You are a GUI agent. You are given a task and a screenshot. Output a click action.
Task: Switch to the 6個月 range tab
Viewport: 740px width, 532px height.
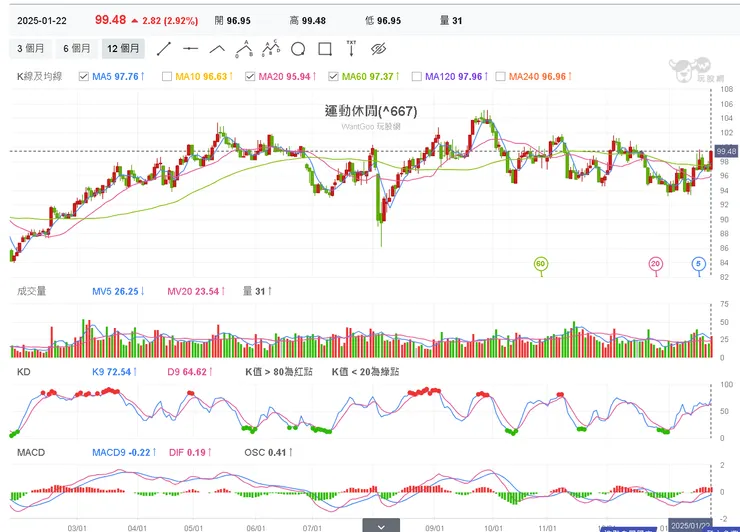click(x=78, y=48)
